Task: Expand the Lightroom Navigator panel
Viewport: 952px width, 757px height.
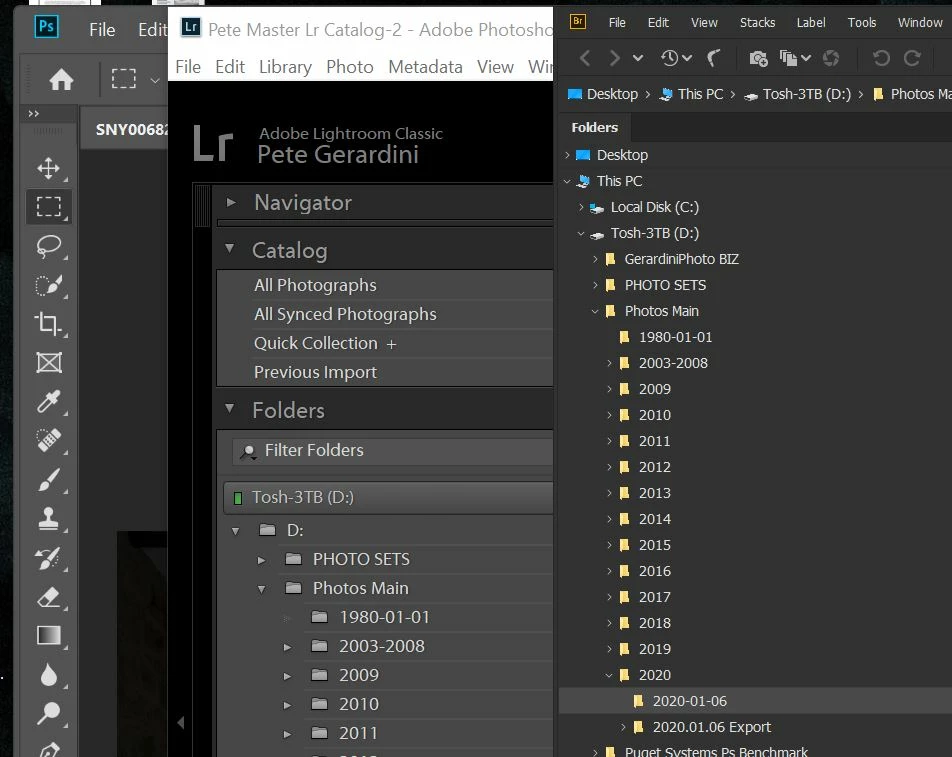Action: [x=231, y=202]
